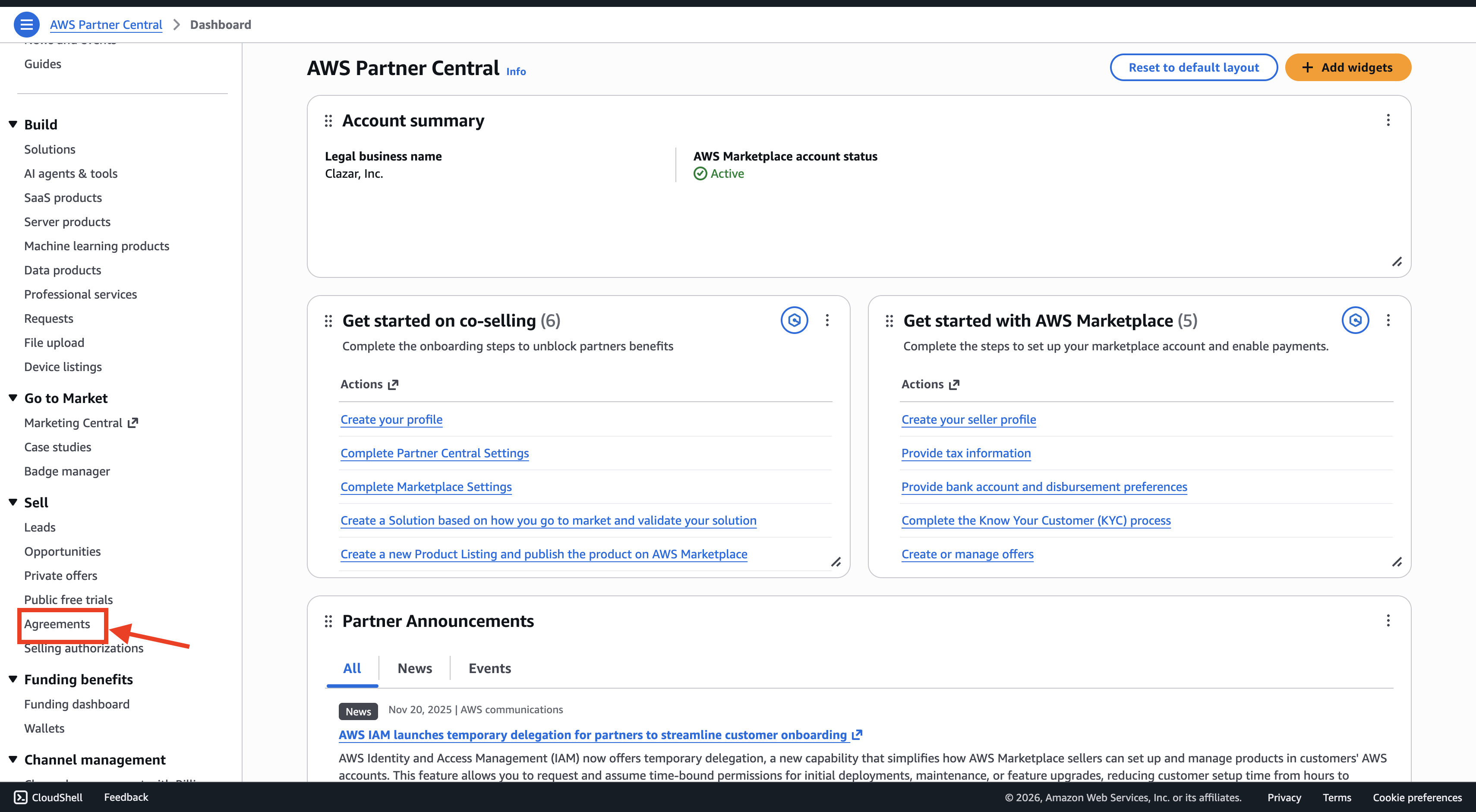
Task: Open Create or manage offers link
Action: tap(967, 554)
